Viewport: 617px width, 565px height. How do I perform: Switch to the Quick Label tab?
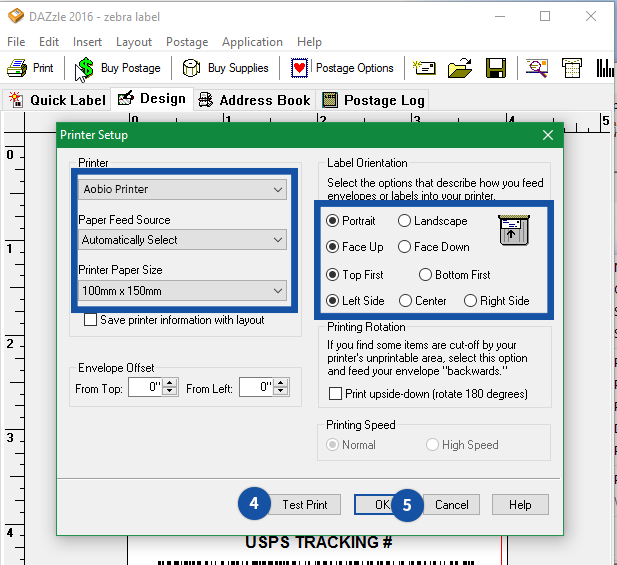coord(59,100)
